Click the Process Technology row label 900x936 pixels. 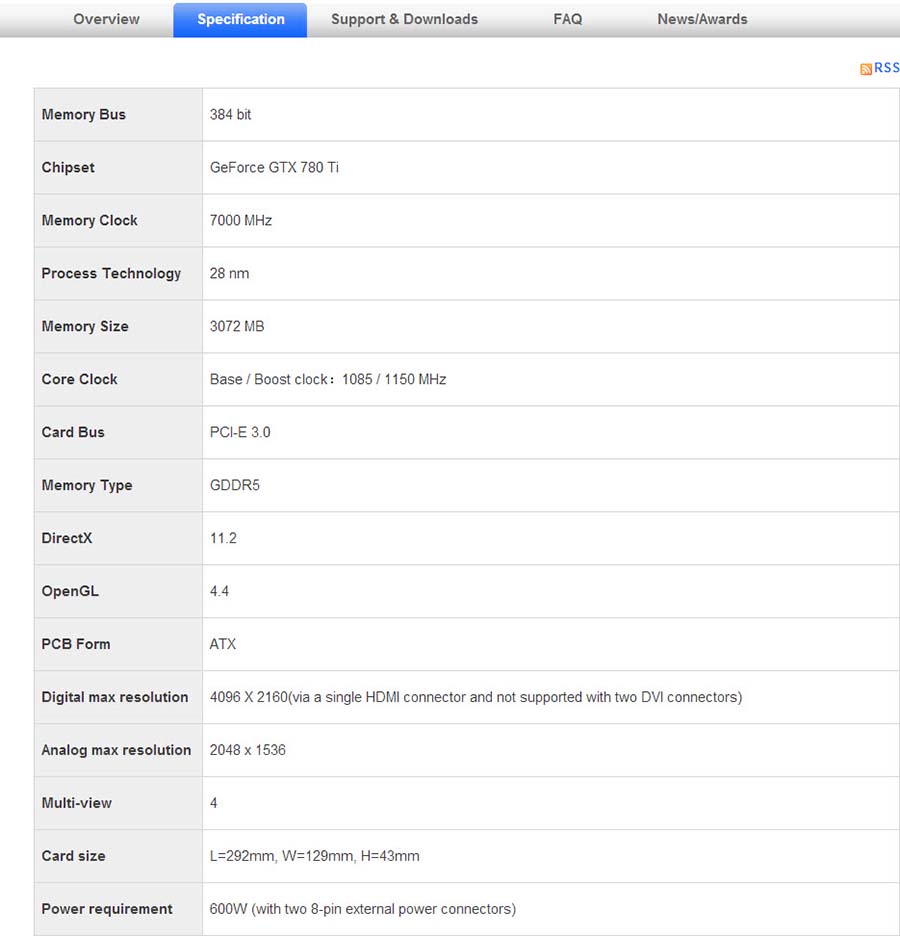tap(111, 274)
